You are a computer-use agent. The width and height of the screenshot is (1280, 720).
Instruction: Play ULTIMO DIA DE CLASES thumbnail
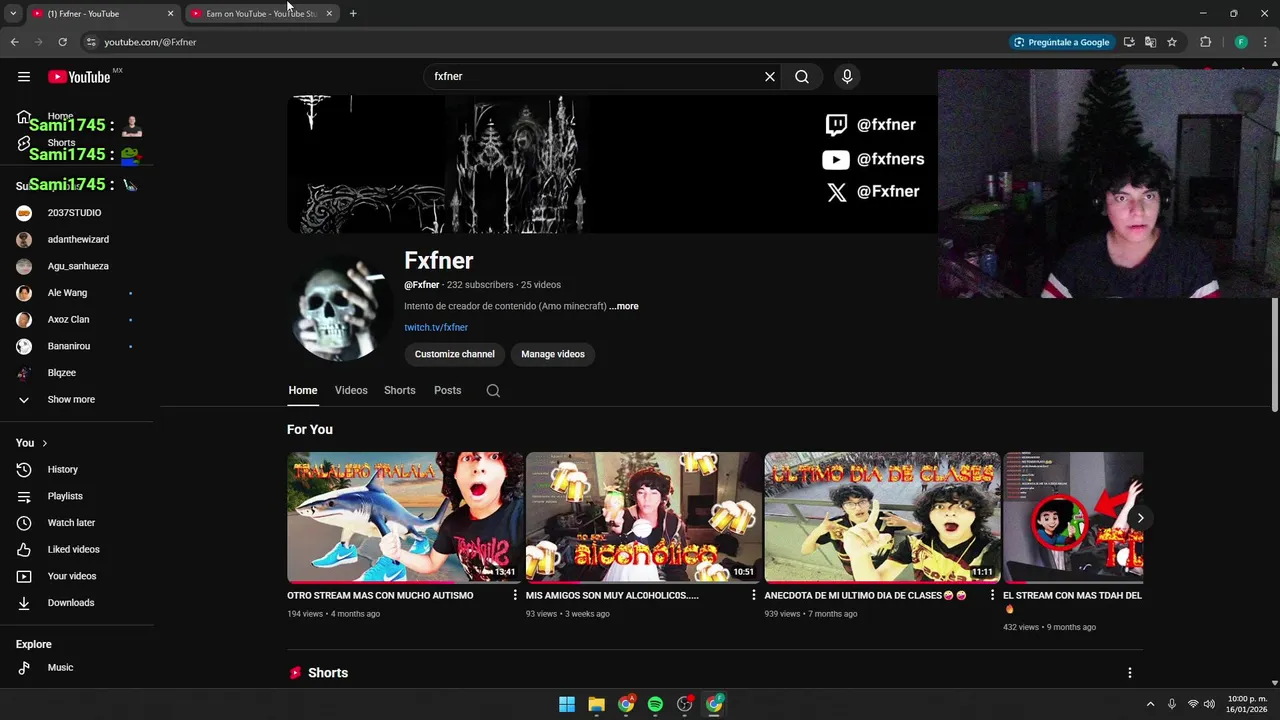(x=882, y=517)
